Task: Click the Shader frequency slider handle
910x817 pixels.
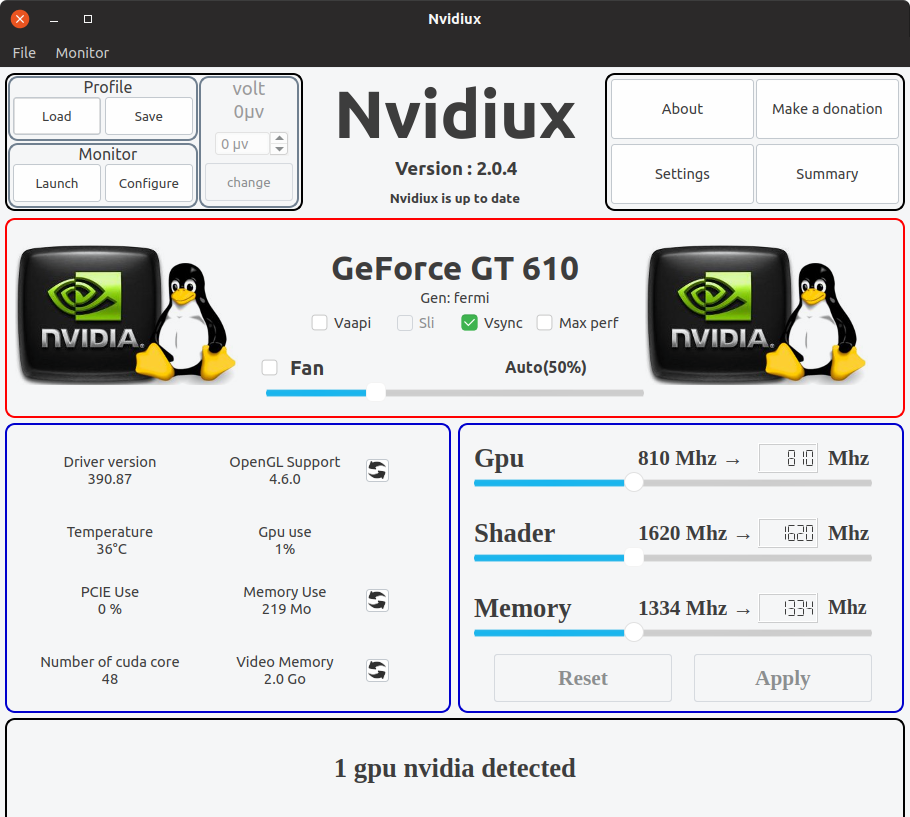Action: 634,558
